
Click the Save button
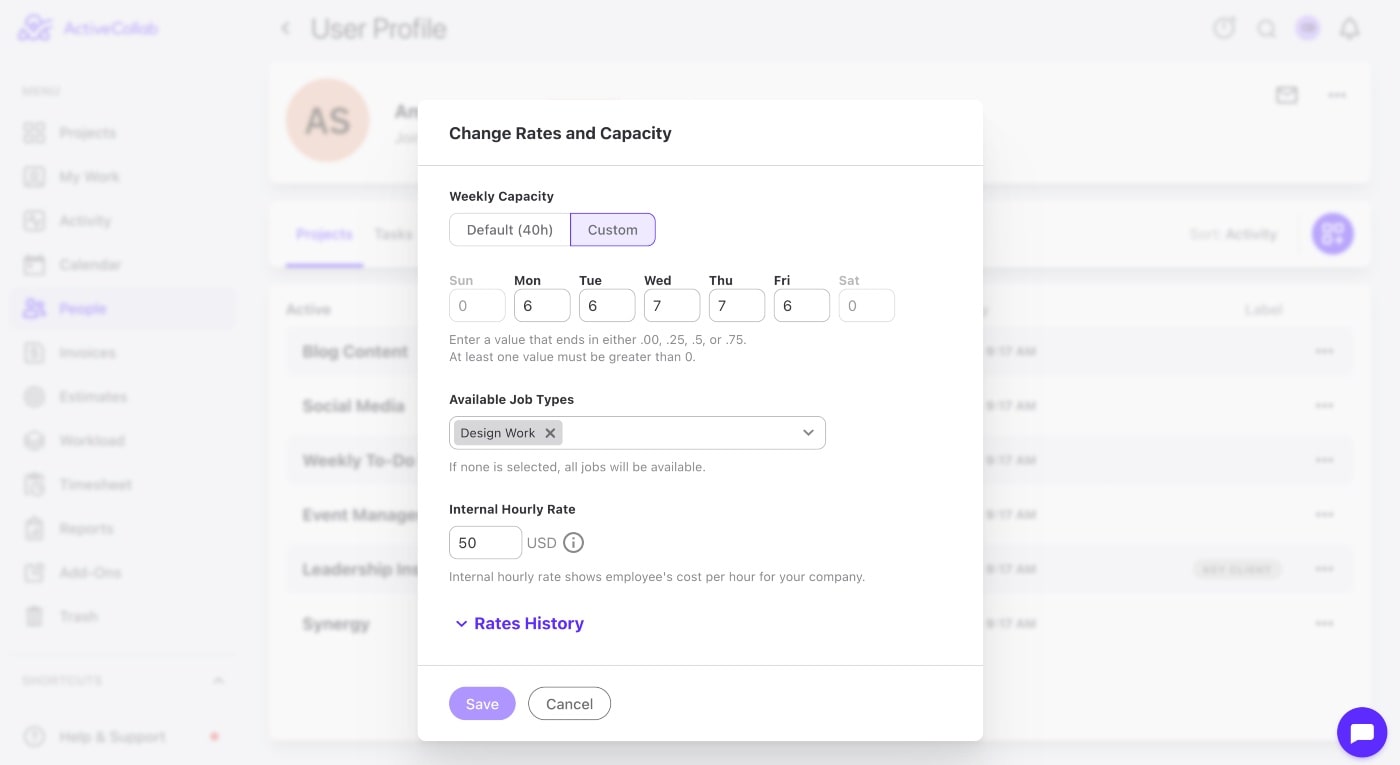(x=482, y=704)
